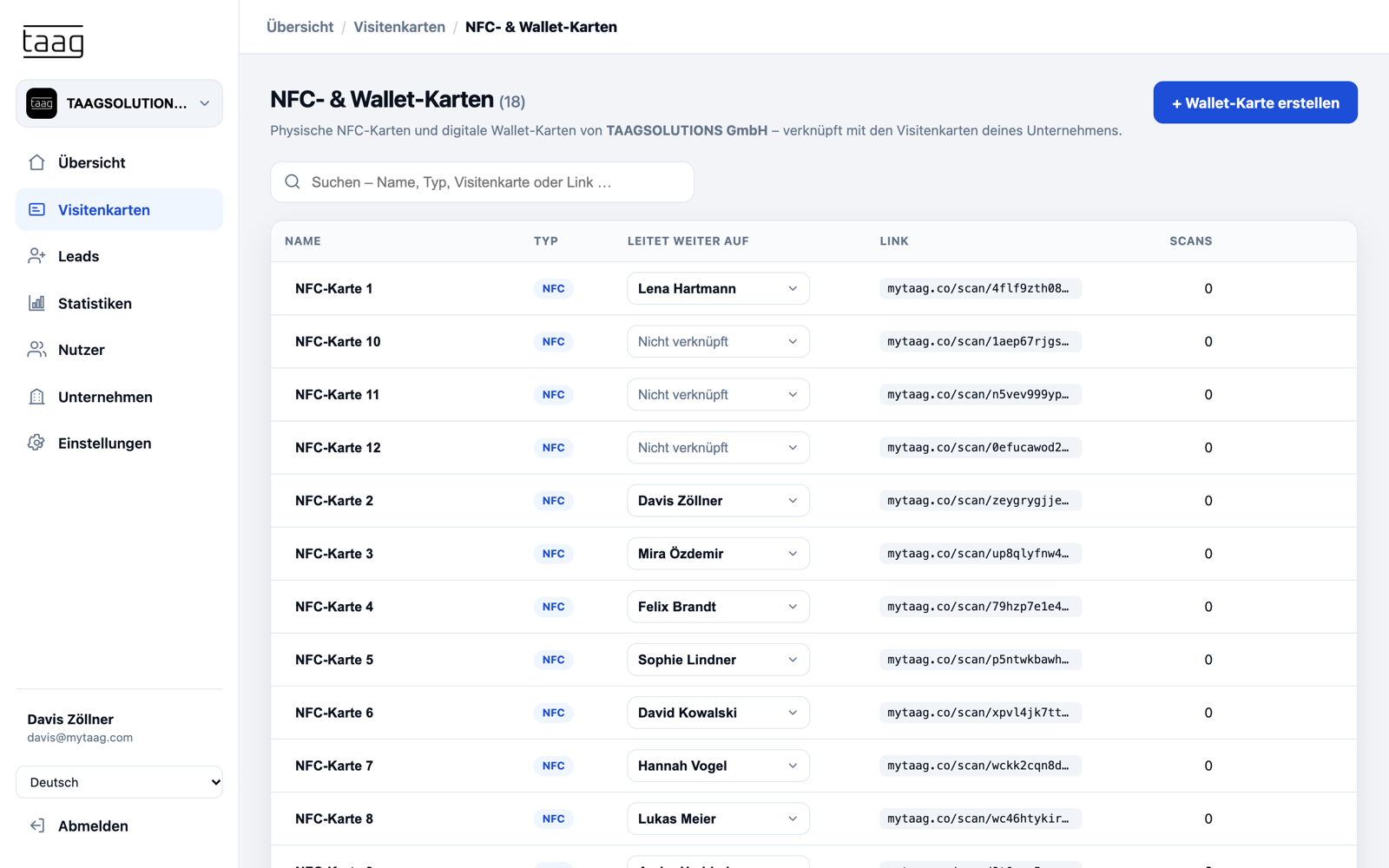Click the Einstellungen gear icon
Image resolution: width=1389 pixels, height=868 pixels.
36,443
